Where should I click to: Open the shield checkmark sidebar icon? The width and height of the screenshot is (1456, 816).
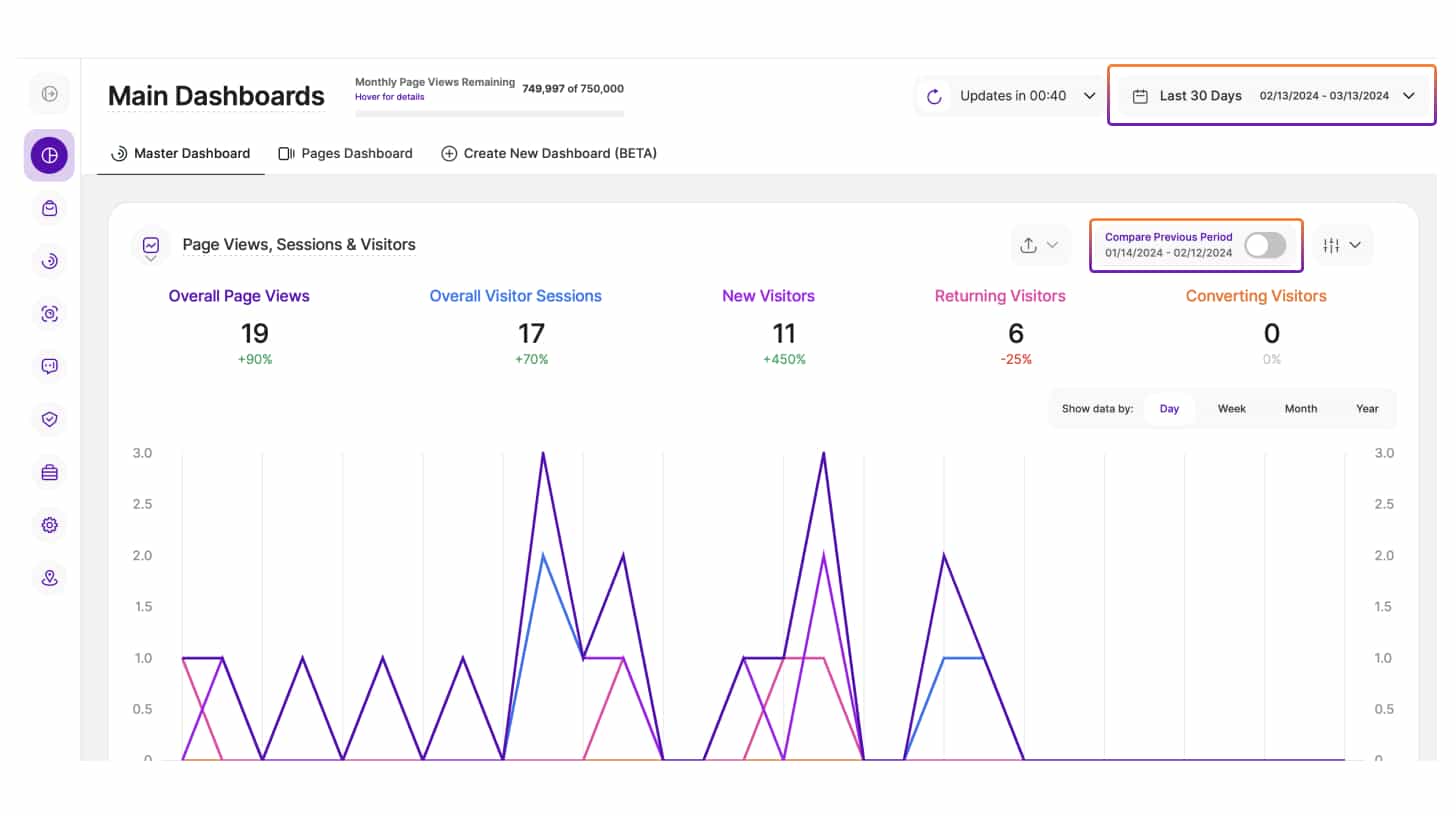(x=49, y=419)
